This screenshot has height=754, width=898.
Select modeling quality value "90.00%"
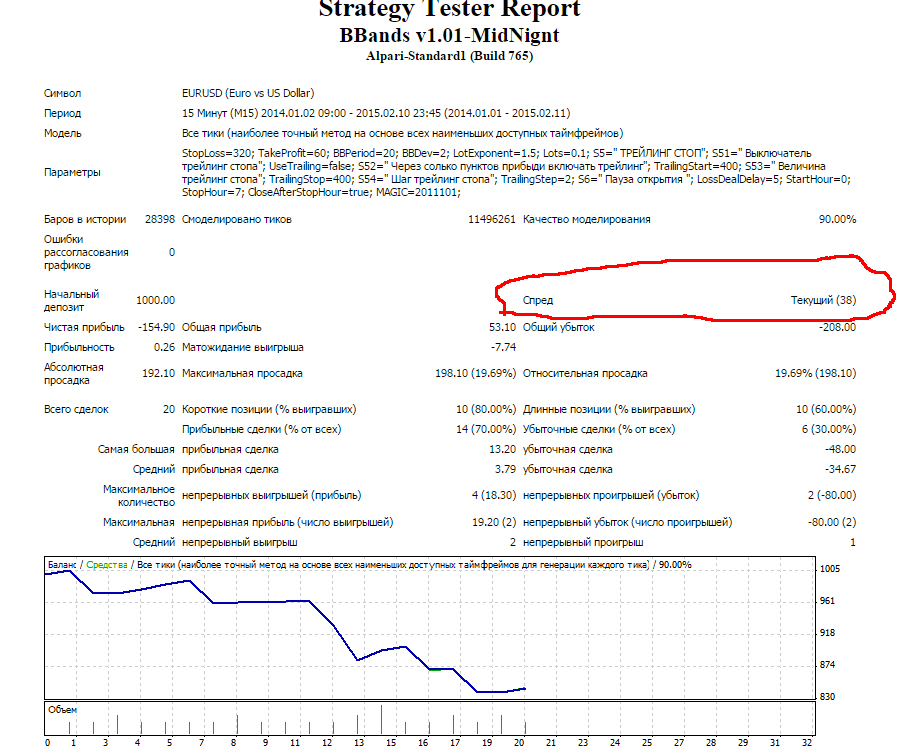pos(837,219)
